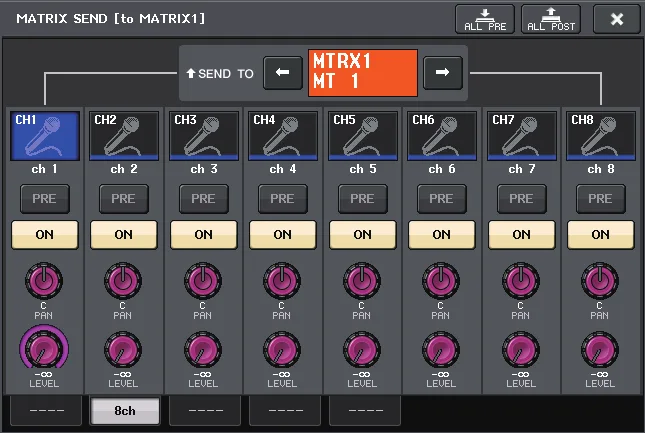Toggle the ON button for ch 1

(44, 234)
